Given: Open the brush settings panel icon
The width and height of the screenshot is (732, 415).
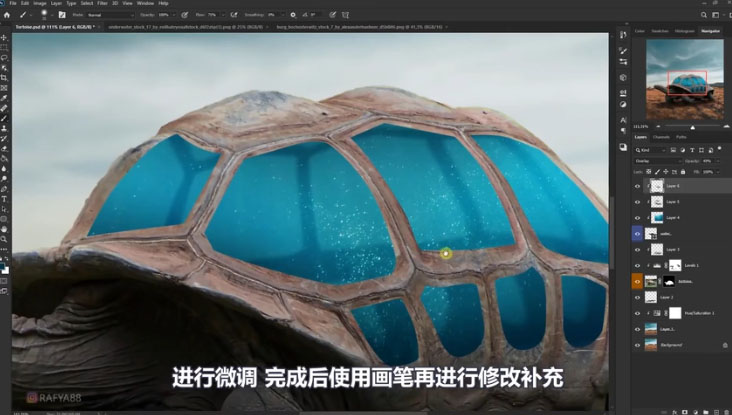Looking at the screenshot, I should tap(63, 16).
